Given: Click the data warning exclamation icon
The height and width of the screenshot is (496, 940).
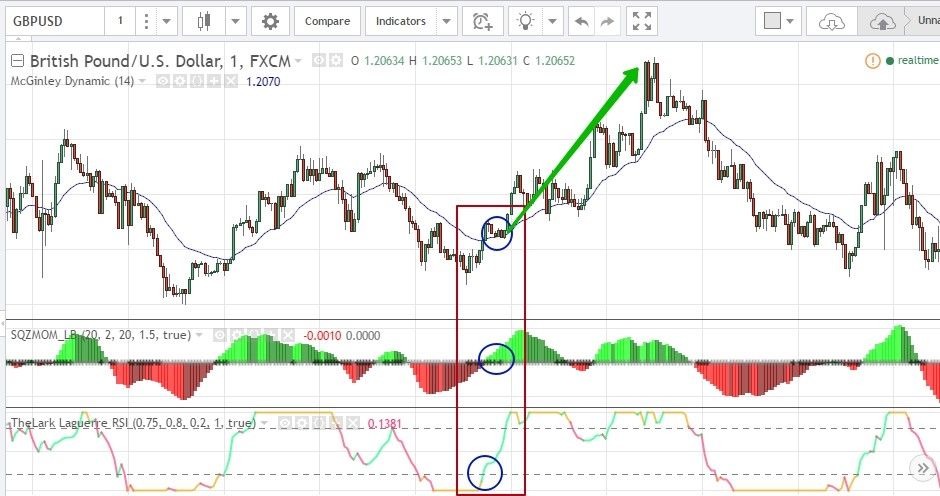Looking at the screenshot, I should click(x=872, y=61).
